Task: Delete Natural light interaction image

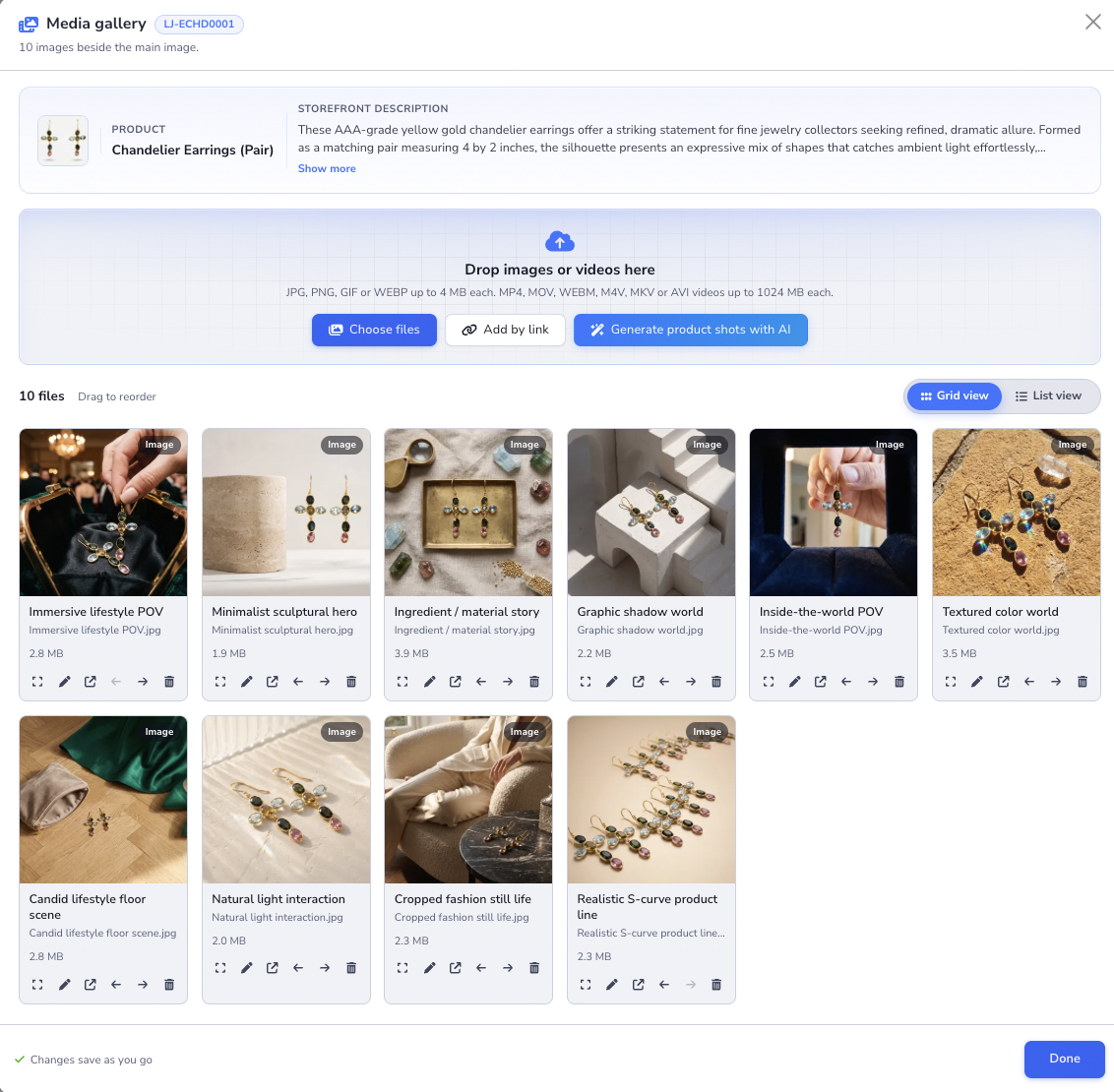Action: [x=351, y=968]
